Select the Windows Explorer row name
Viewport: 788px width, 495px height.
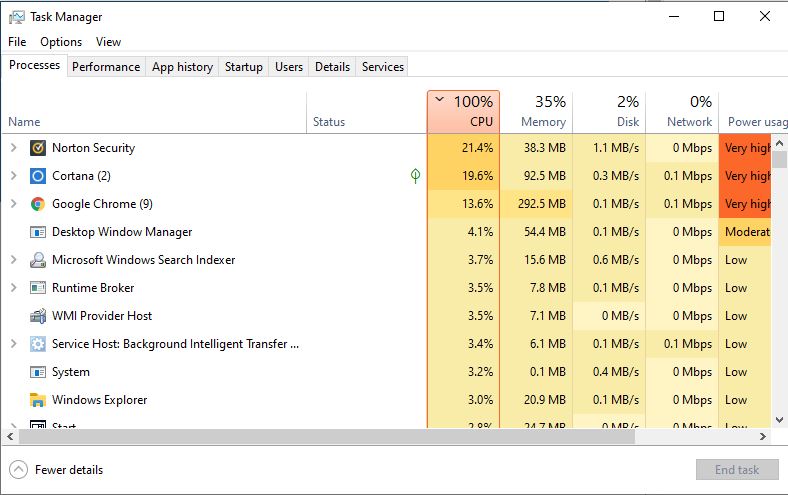click(100, 400)
